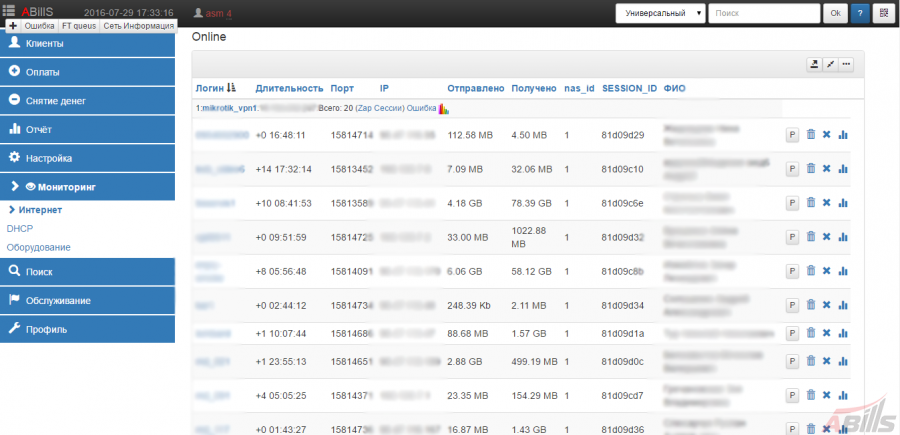Open traffic chart icon for session 81d09c6e
900x435 pixels.
coord(843,203)
